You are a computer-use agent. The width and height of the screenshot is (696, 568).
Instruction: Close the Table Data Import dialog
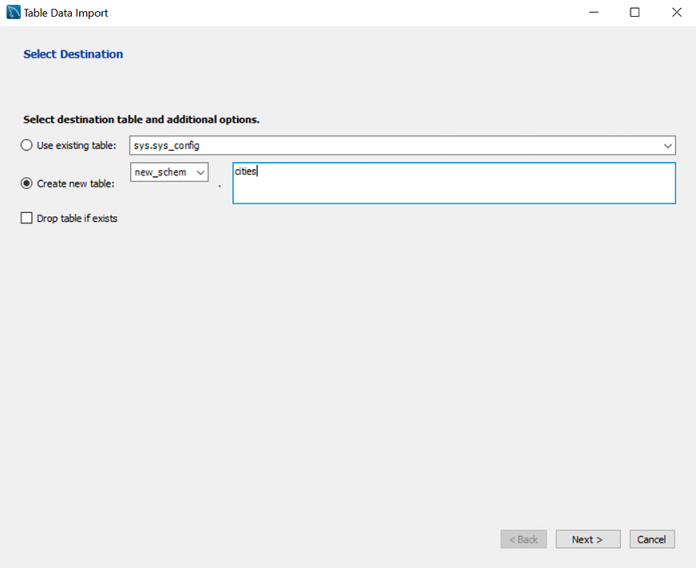[677, 13]
